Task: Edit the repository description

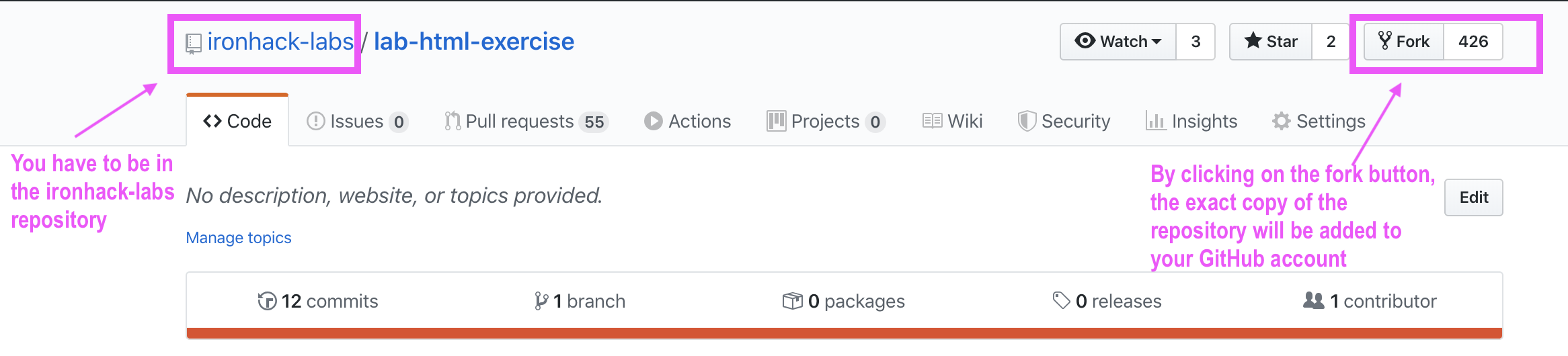Action: 1473,197
